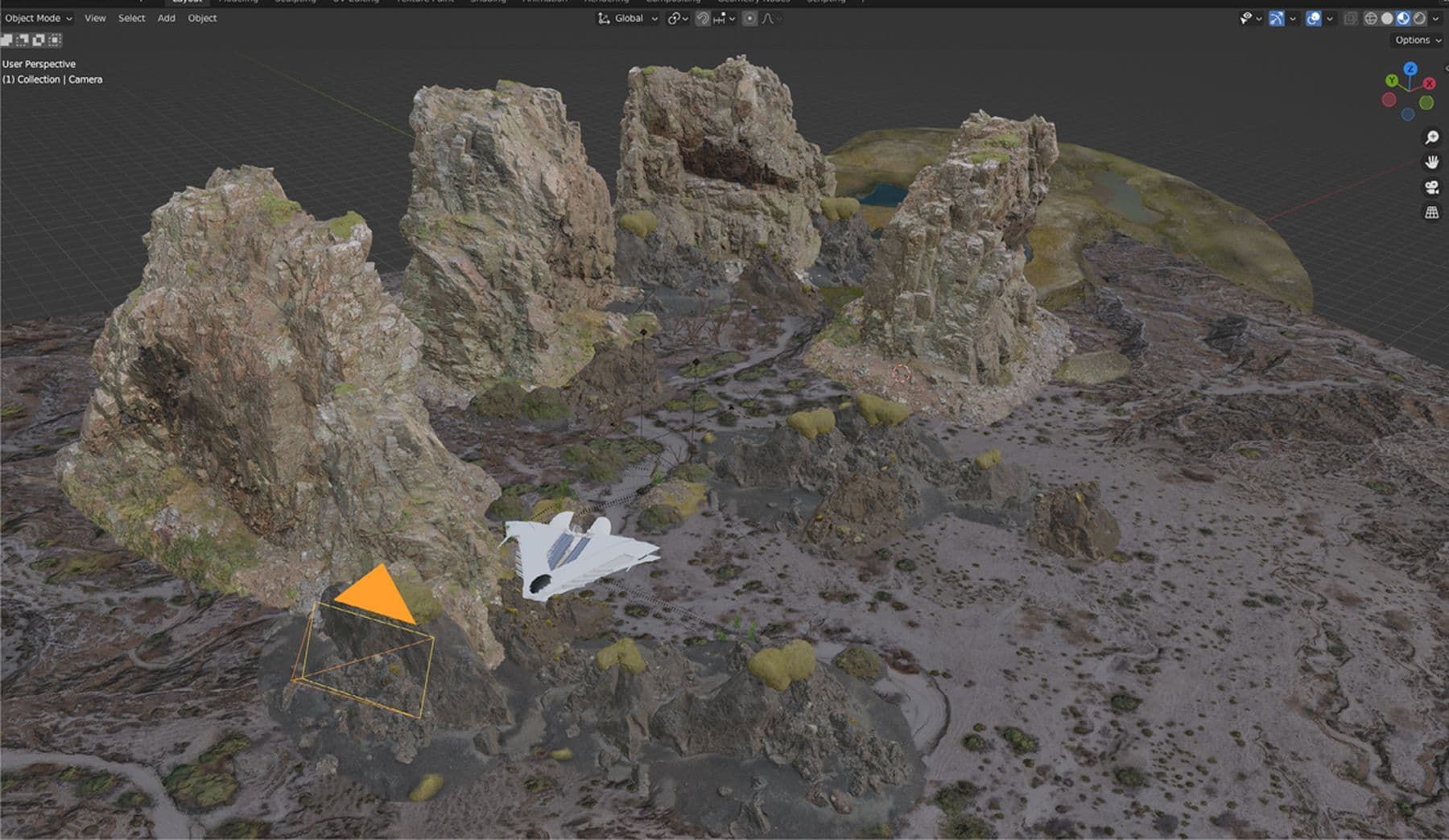Open the Select menu
The width and height of the screenshot is (1449, 840).
click(x=131, y=18)
